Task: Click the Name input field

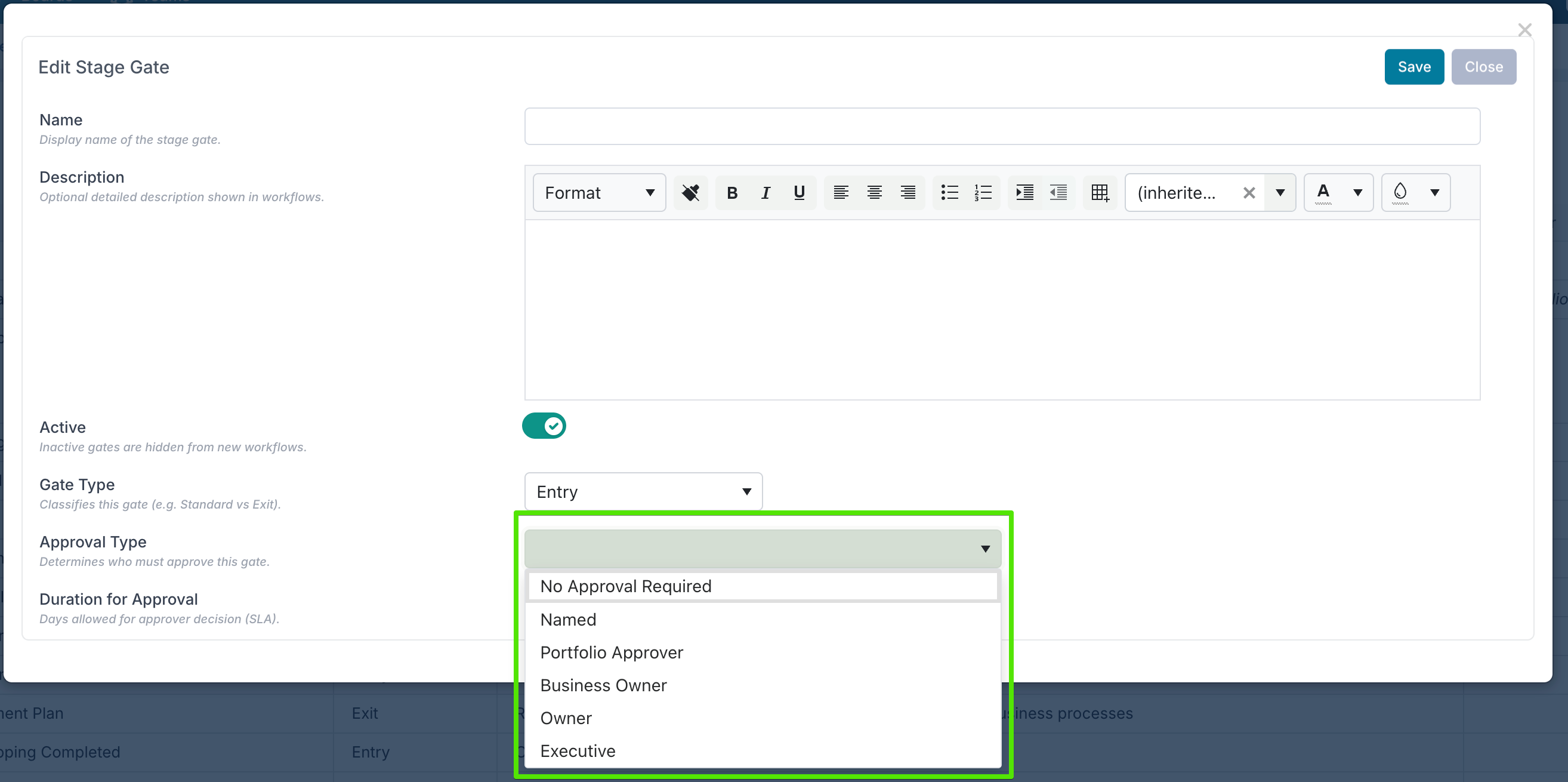Action: (1002, 127)
